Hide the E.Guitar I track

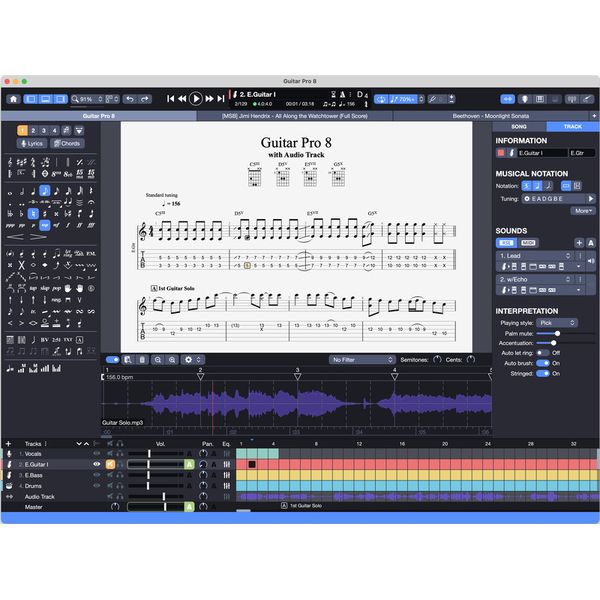96,464
